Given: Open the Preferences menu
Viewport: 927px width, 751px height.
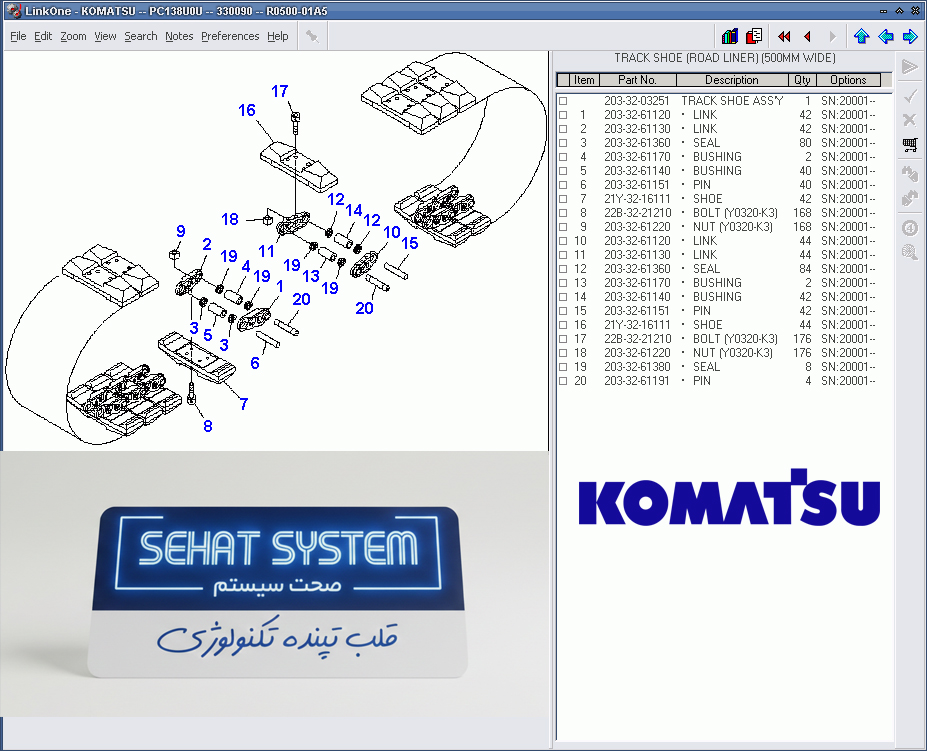Looking at the screenshot, I should click(x=230, y=36).
